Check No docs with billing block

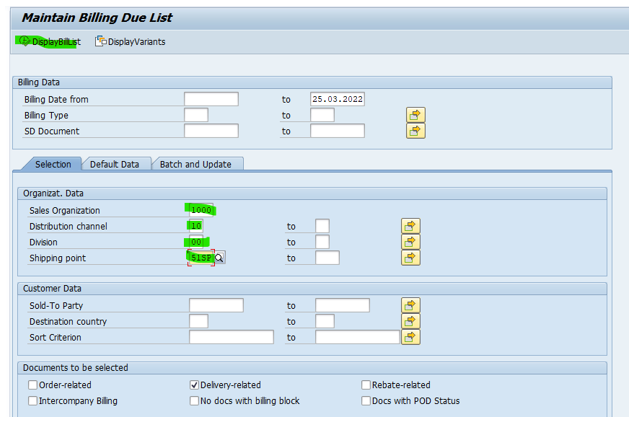coord(194,401)
